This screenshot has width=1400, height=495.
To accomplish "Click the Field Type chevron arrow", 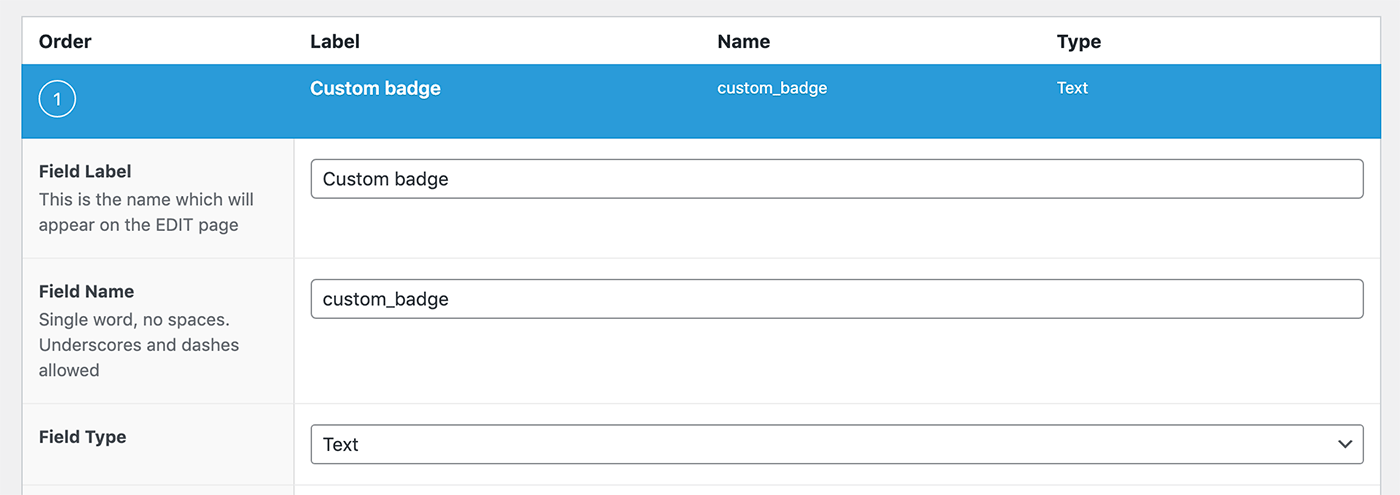I will pyautogui.click(x=1345, y=444).
